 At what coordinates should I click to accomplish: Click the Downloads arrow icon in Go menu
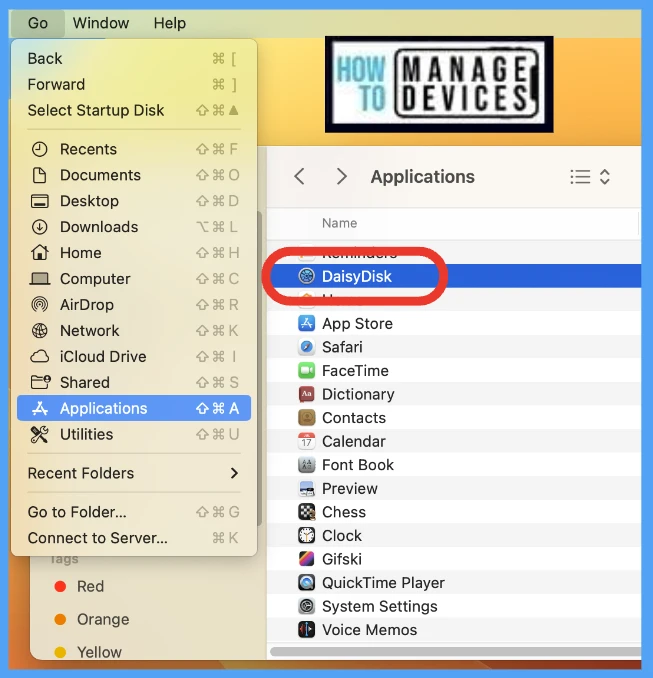(x=39, y=227)
